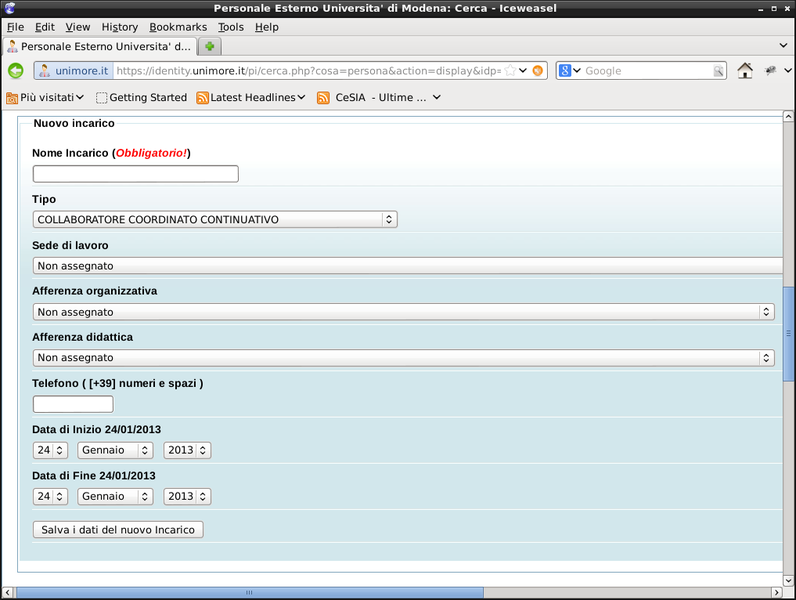The width and height of the screenshot is (796, 600).
Task: Open the Afferenza organizzativa dropdown
Action: point(404,312)
